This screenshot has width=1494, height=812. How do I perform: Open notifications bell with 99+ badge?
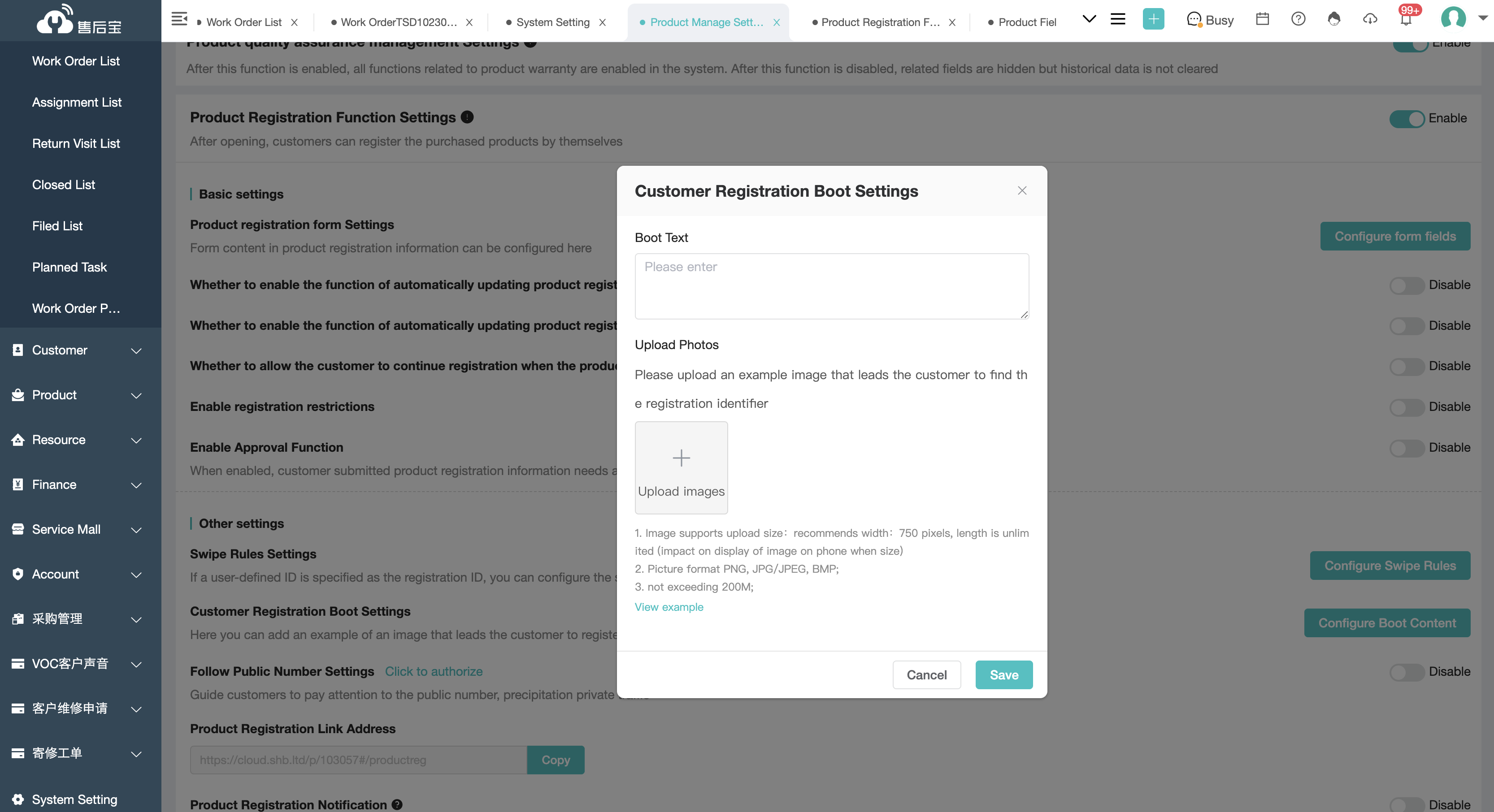[1406, 18]
